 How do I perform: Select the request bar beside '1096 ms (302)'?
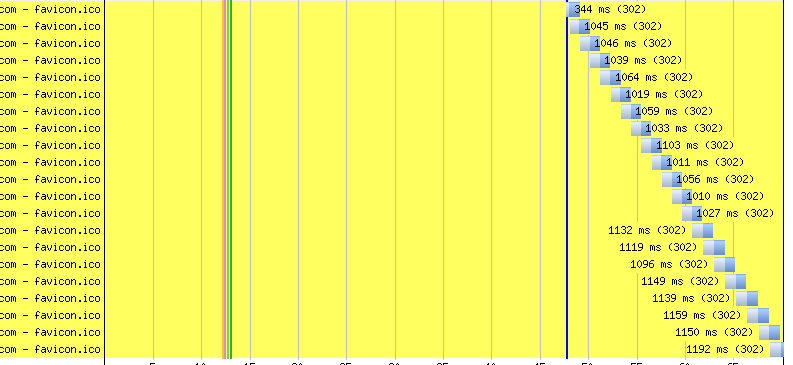click(x=724, y=264)
